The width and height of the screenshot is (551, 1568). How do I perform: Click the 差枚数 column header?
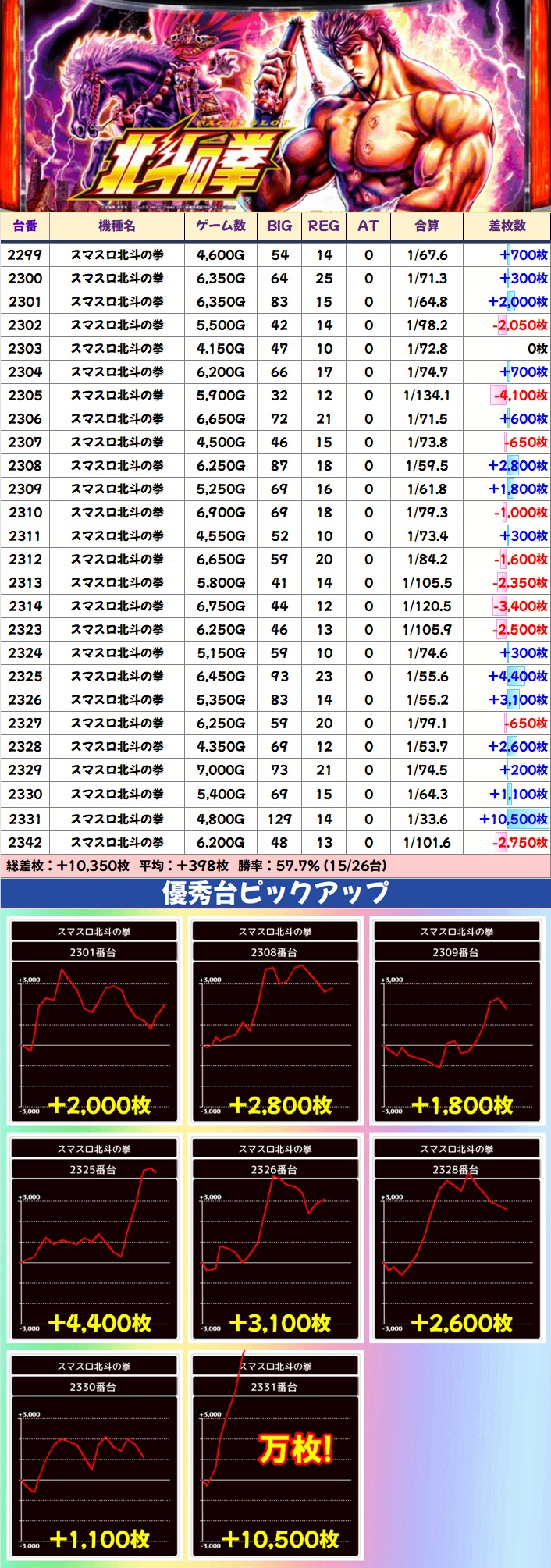tap(507, 226)
